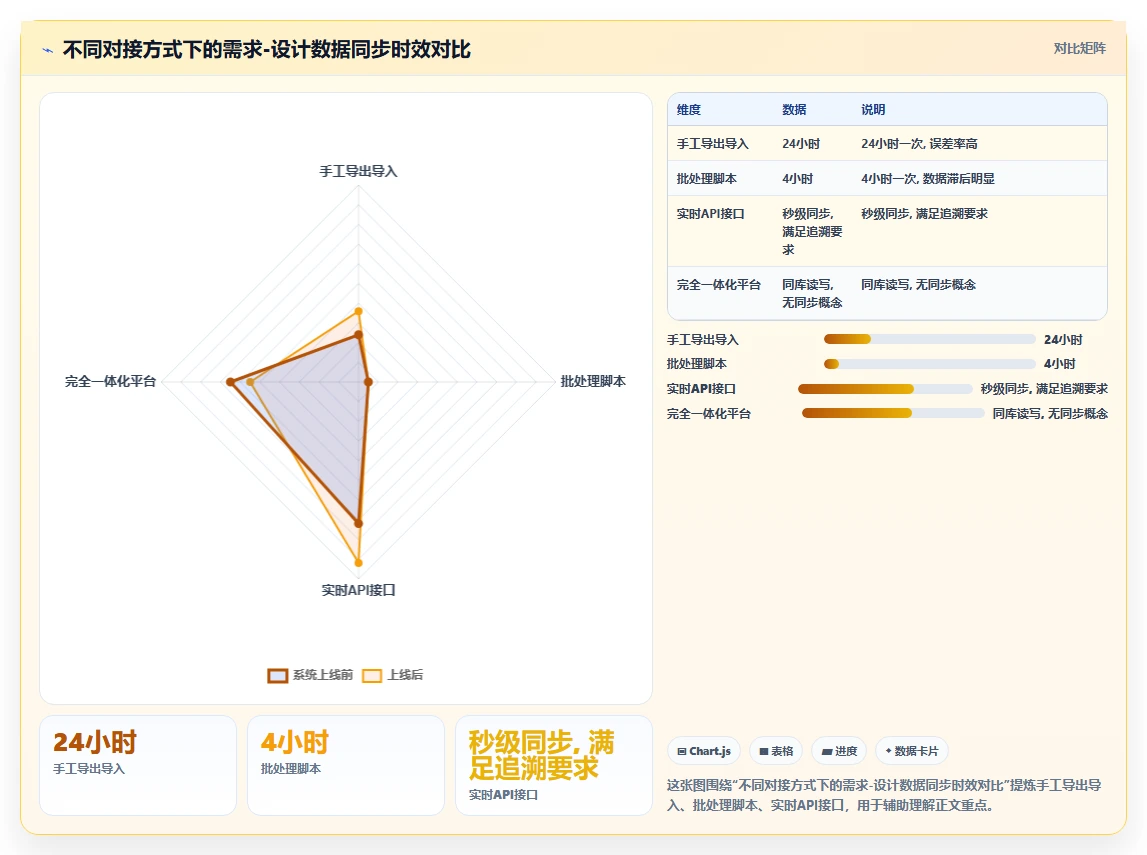Click the summary paragraph under the tag chips
Screen dimensions: 1147x855
click(x=884, y=795)
